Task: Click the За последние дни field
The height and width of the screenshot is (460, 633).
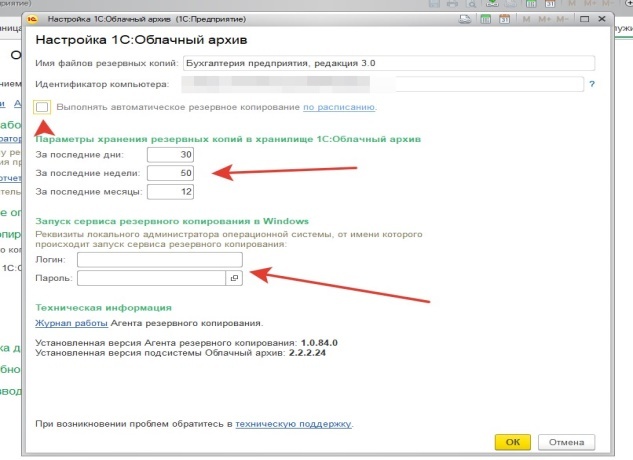Action: point(170,155)
